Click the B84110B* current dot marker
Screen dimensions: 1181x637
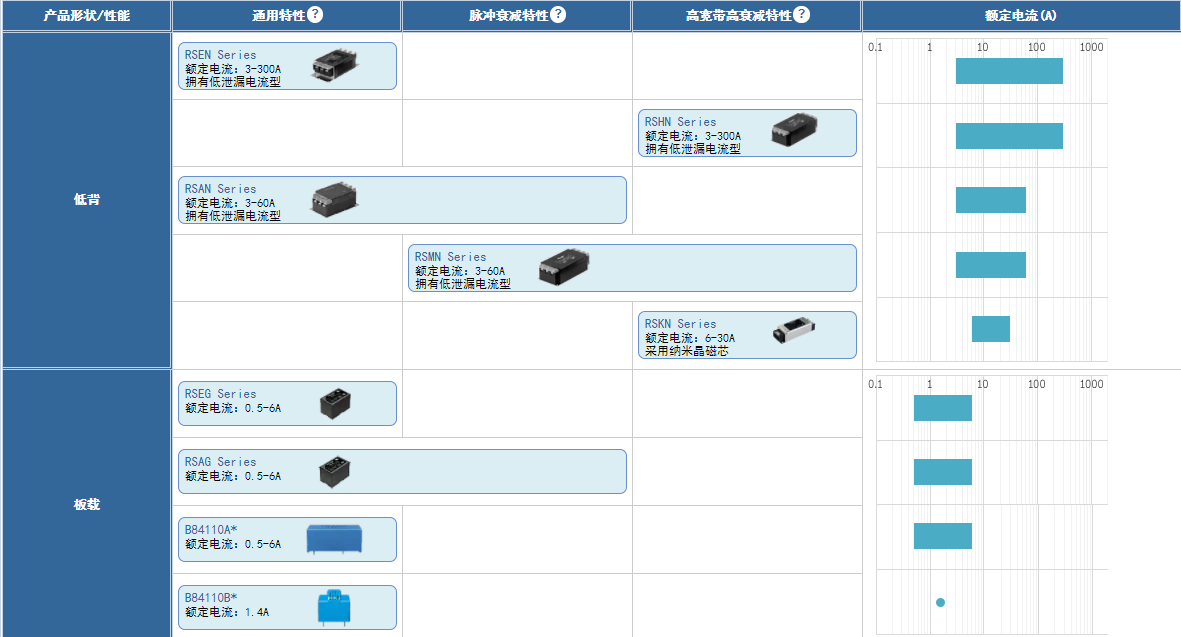[x=940, y=602]
